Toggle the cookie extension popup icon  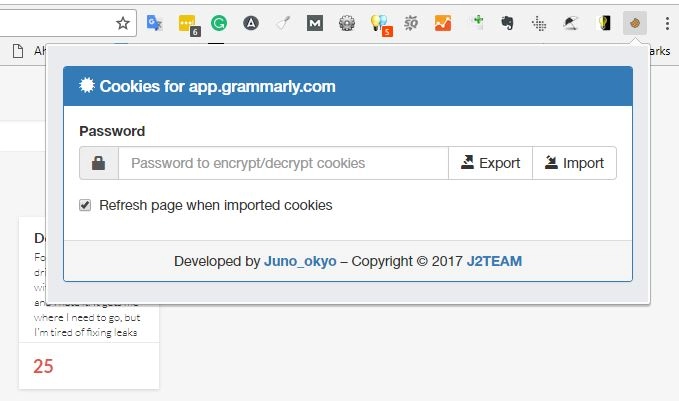pyautogui.click(x=635, y=23)
